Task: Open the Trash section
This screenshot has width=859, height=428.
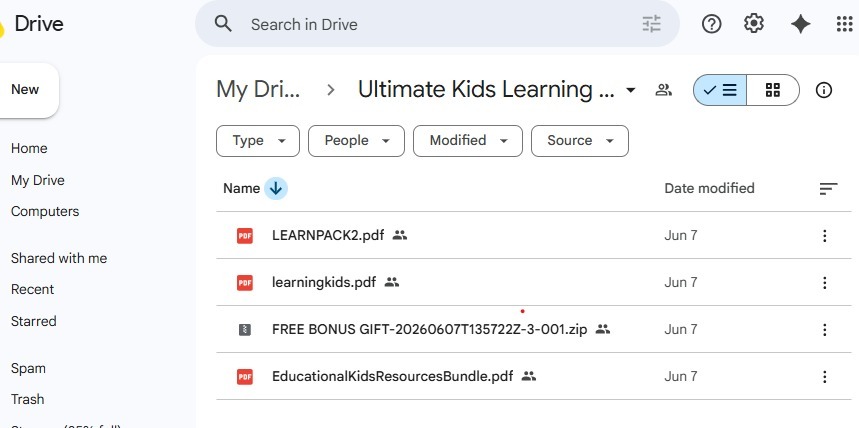Action: (x=27, y=400)
